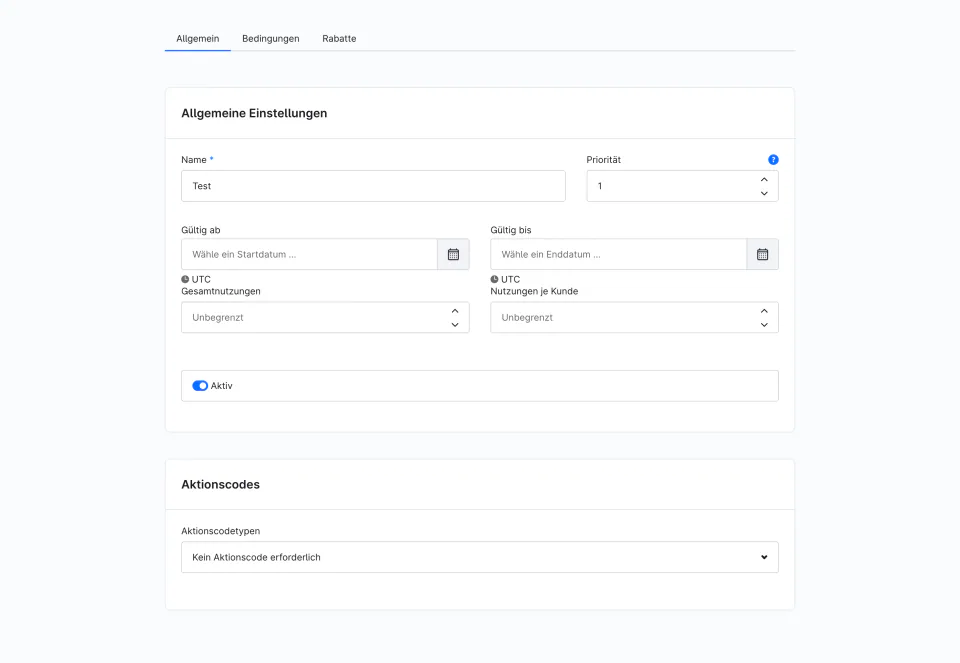
Task: Click the Gesamtnutzungen label
Action: [x=221, y=291]
